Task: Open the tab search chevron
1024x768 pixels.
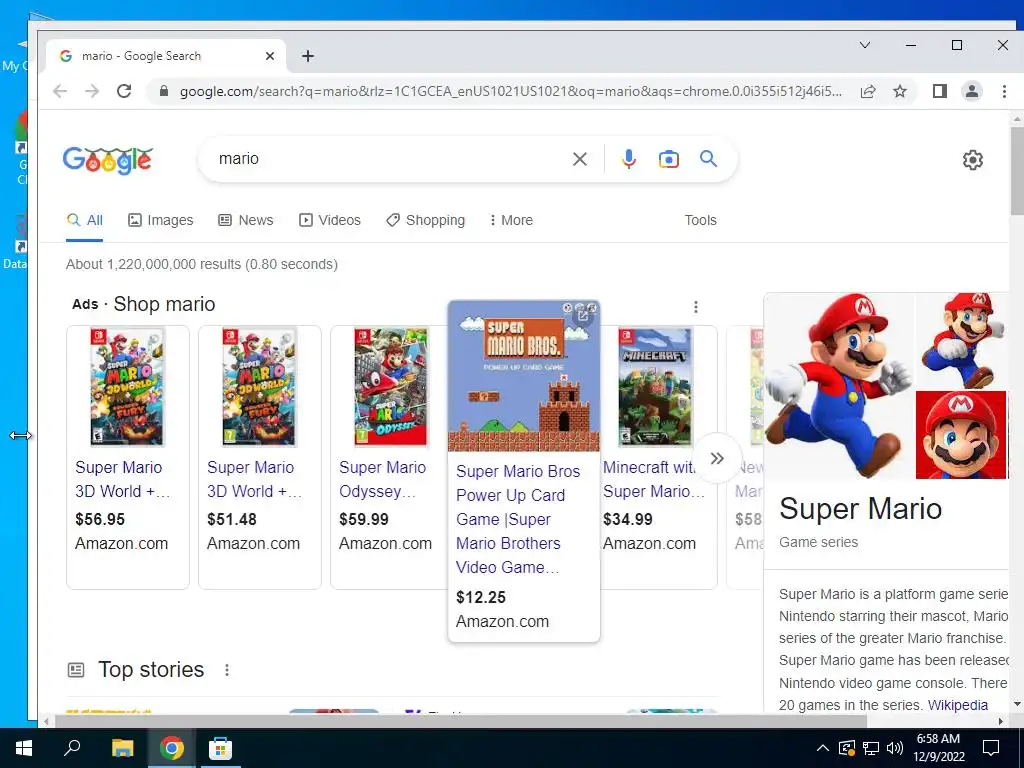Action: coord(865,45)
